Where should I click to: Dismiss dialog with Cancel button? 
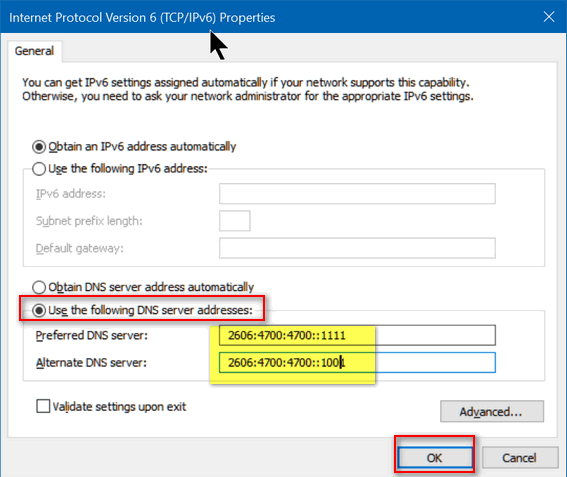pos(520,458)
